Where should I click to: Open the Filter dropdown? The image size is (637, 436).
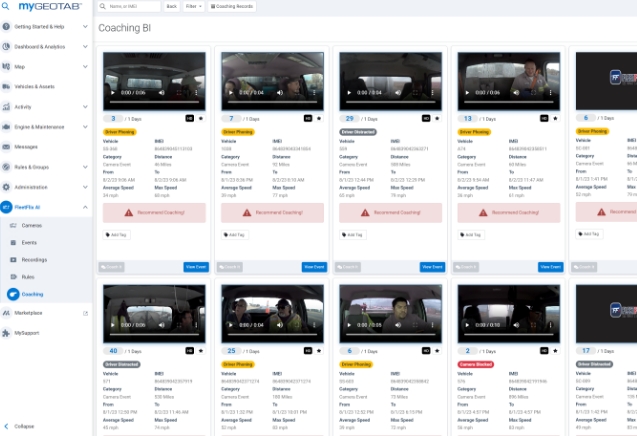193,6
